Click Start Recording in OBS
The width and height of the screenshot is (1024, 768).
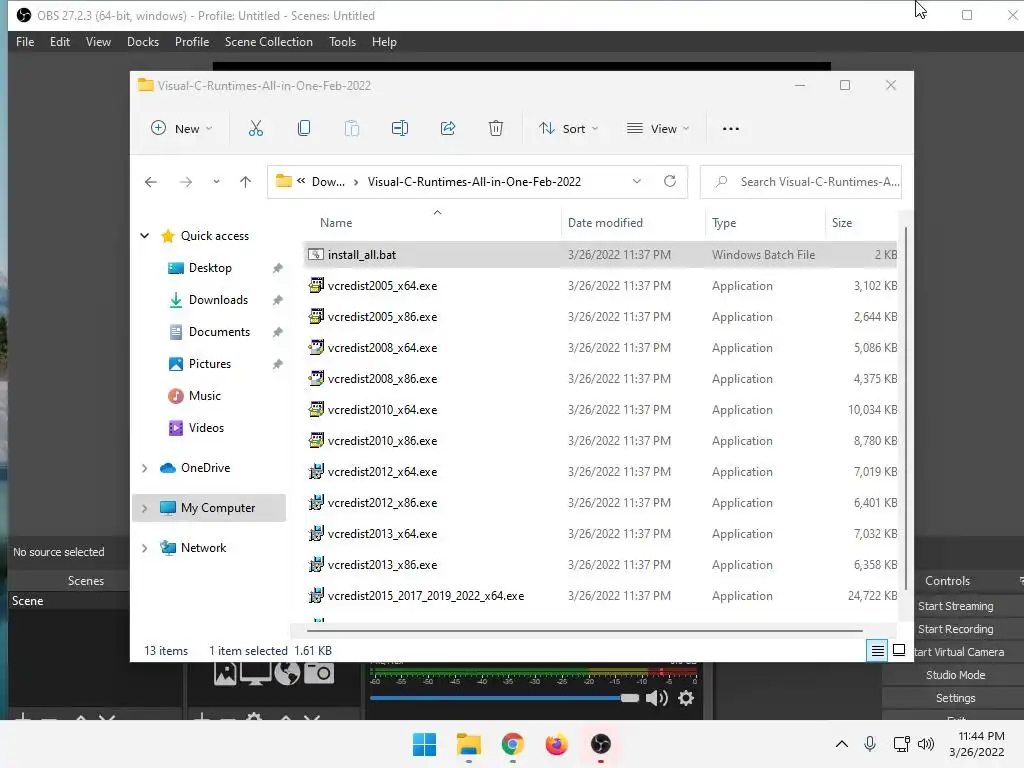click(x=955, y=629)
